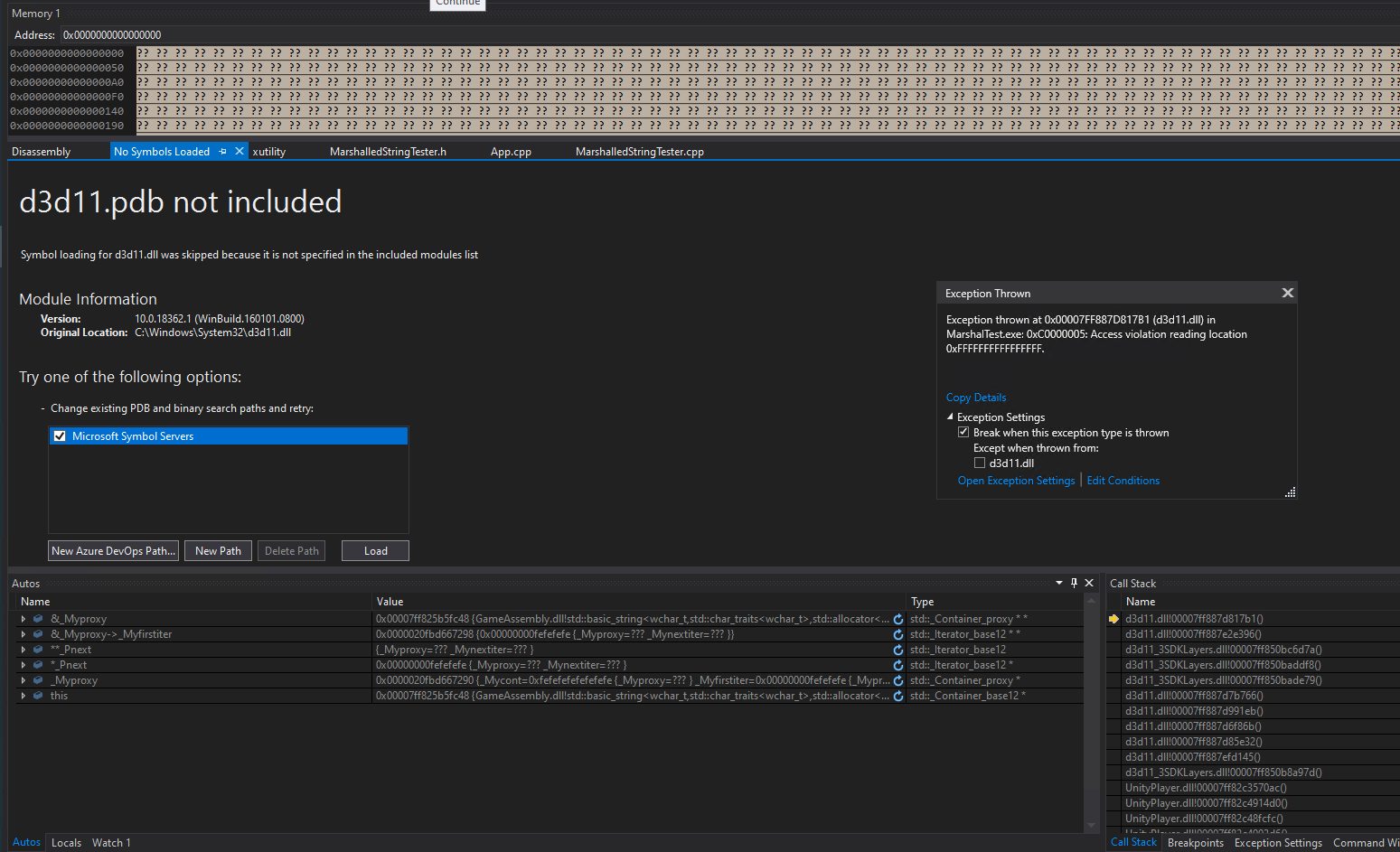The image size is (1400, 852).
Task: Expand the *_Pnext variable
Action: click(x=23, y=665)
